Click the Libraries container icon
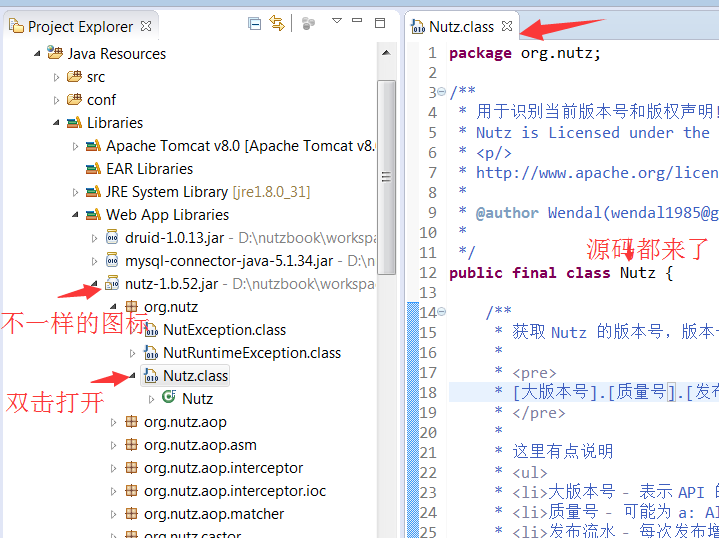This screenshot has height=538, width=719. [x=74, y=122]
